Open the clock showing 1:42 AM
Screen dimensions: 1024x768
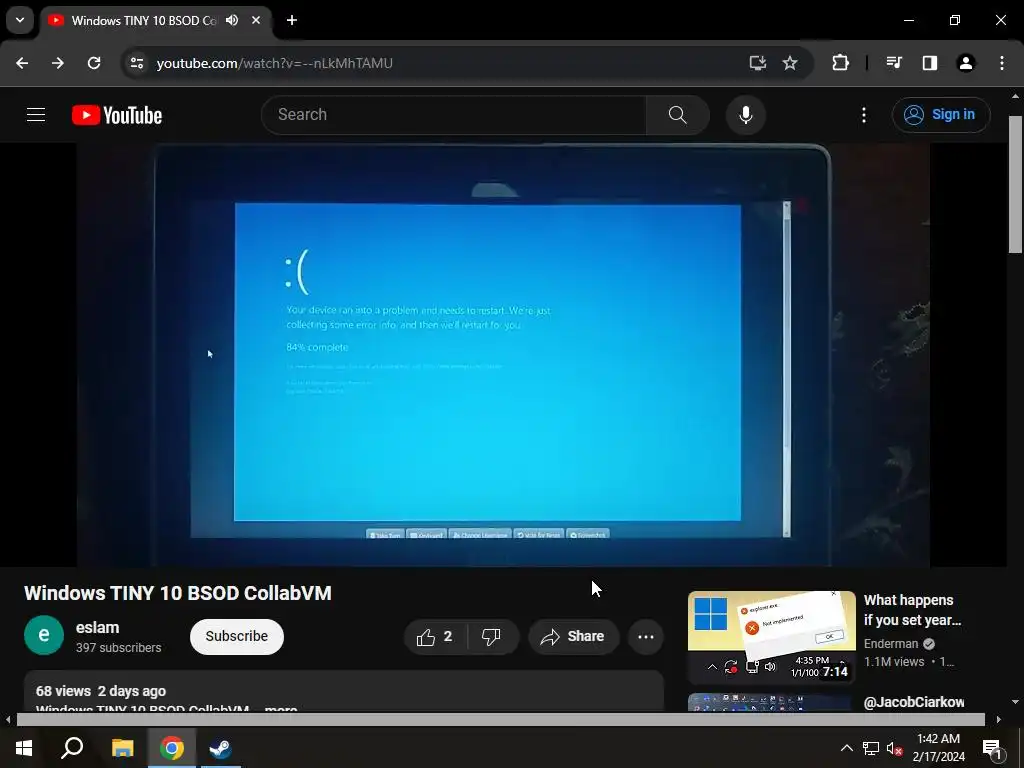[x=938, y=748]
